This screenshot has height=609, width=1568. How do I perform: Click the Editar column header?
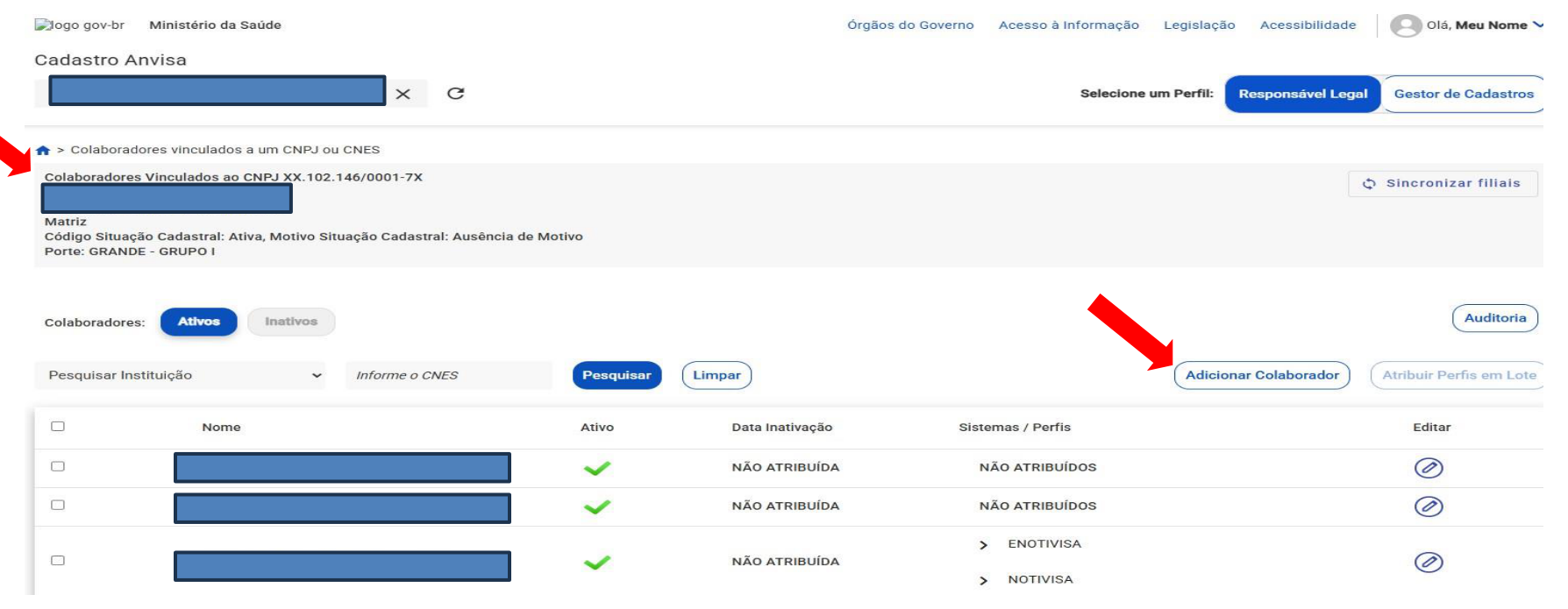[1431, 428]
